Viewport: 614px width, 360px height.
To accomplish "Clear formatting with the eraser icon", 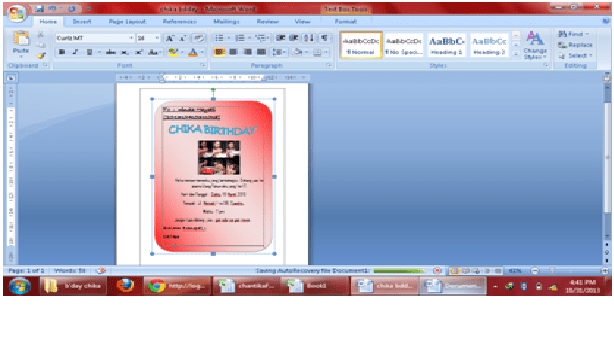I will click(x=199, y=38).
